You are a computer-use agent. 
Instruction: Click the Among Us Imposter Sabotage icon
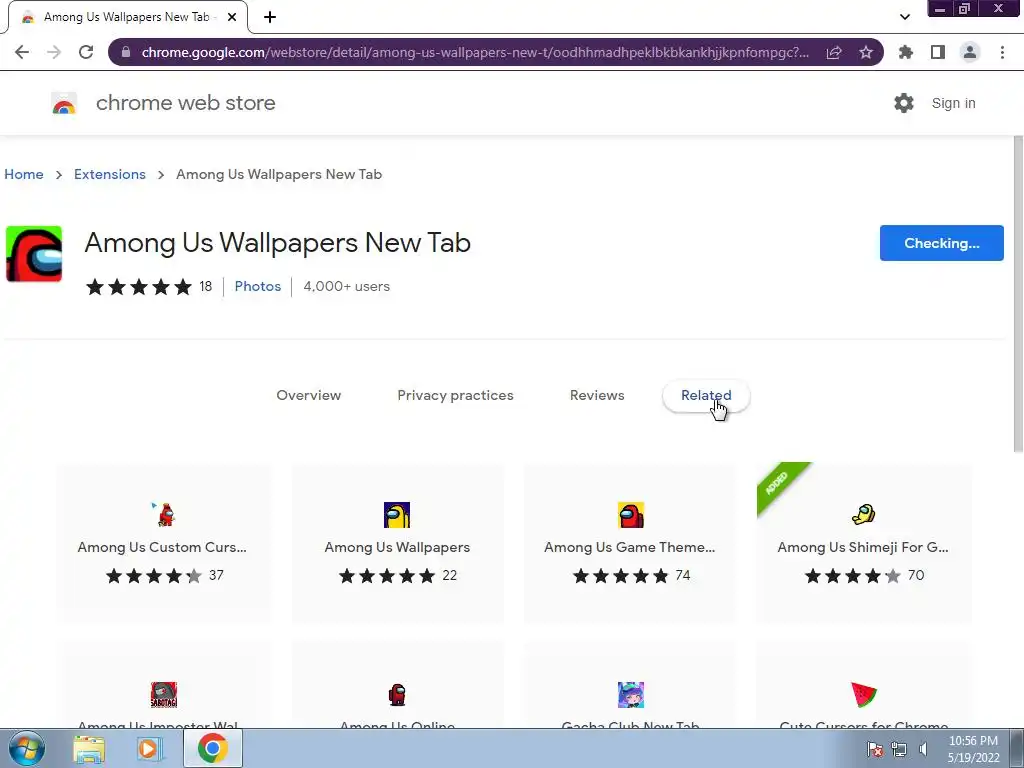coord(163,695)
